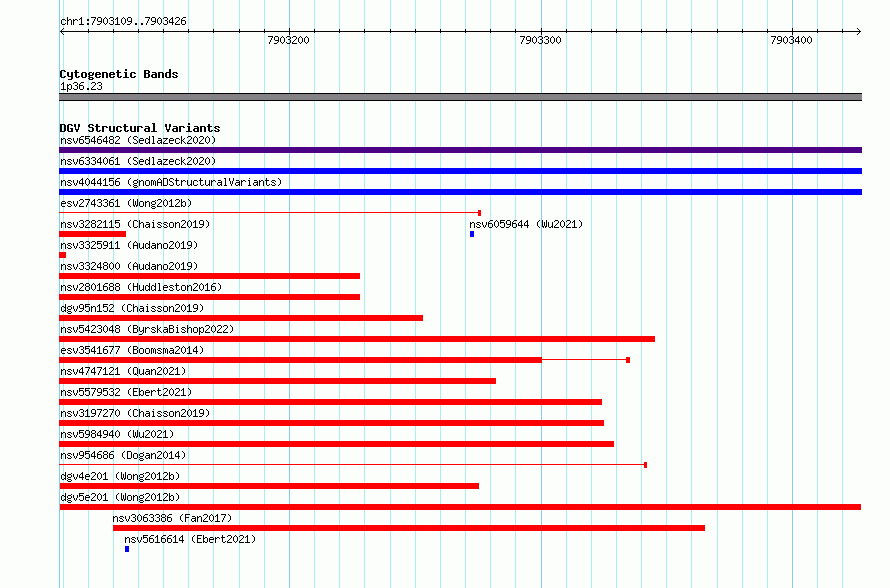Viewport: 890px width, 588px height.
Task: Click ruler position label 7903200
Action: tap(288, 40)
